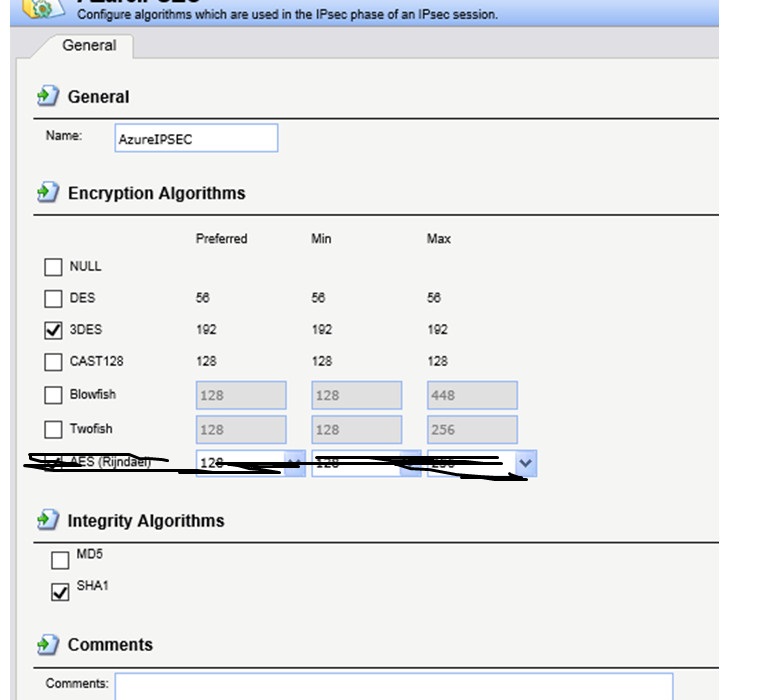Click the Blowfish Max 448 field
Viewport: 775px width, 700px height.
click(472, 395)
